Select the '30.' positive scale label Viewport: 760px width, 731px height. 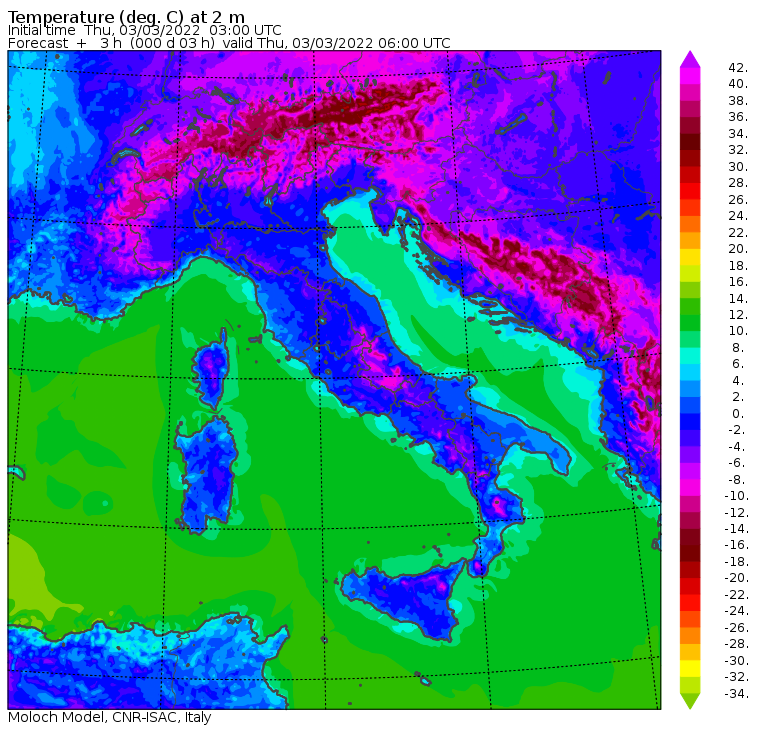click(738, 166)
